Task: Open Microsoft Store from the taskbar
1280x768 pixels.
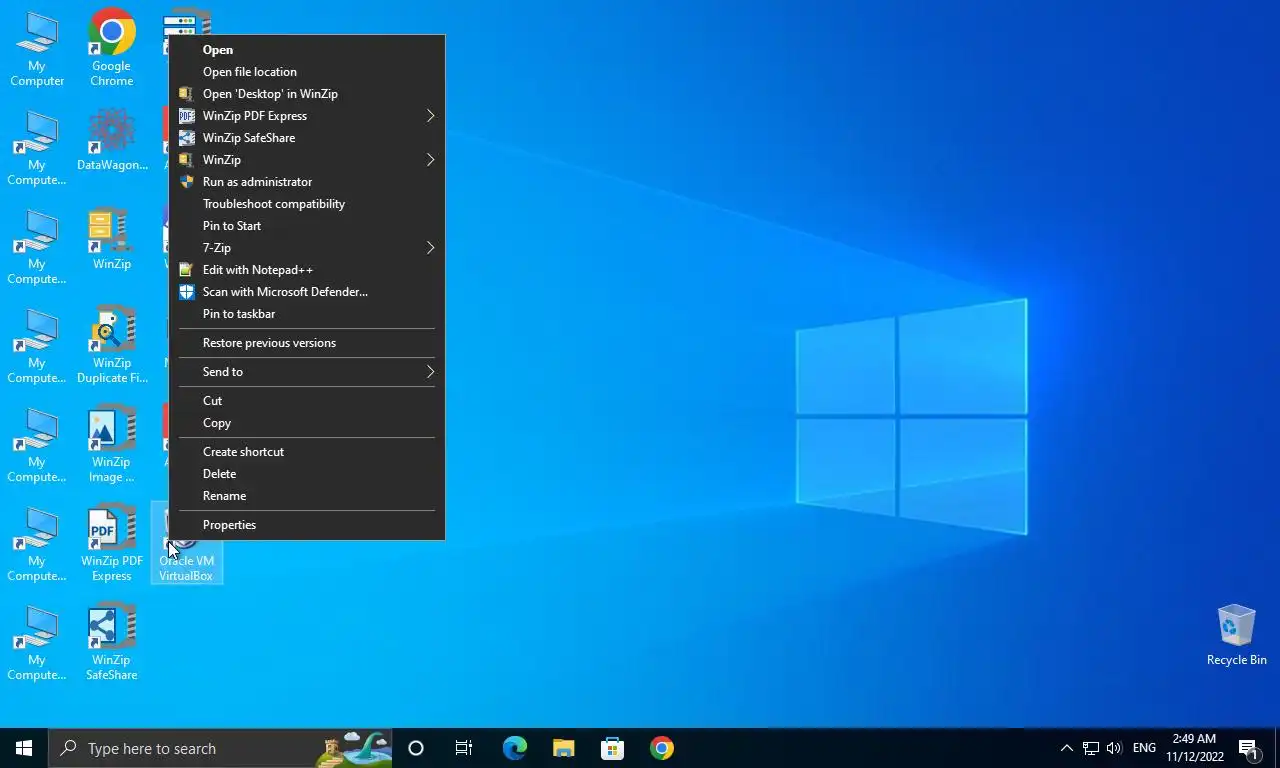Action: coord(612,748)
